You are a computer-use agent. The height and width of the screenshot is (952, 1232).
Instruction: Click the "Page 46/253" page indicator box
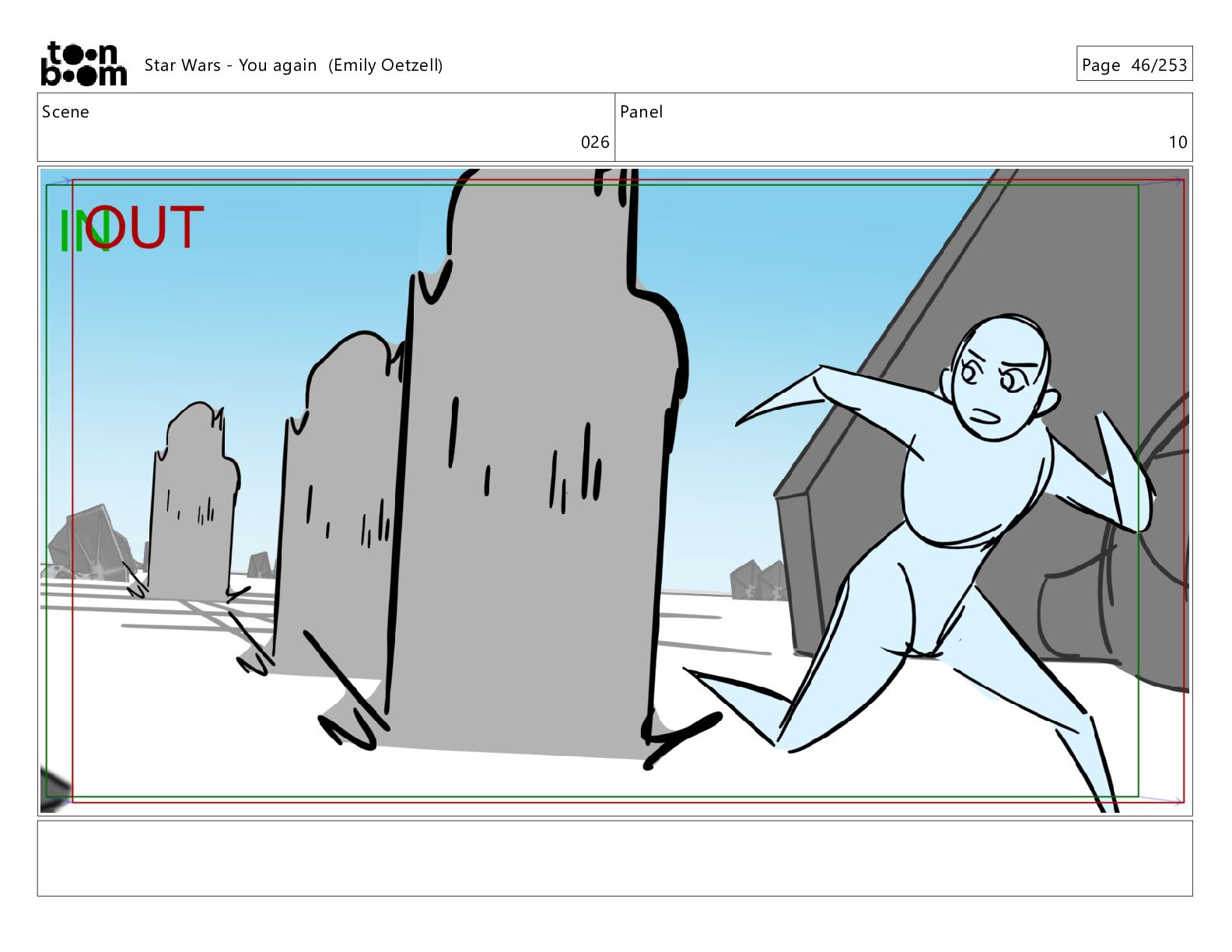[x=1134, y=64]
